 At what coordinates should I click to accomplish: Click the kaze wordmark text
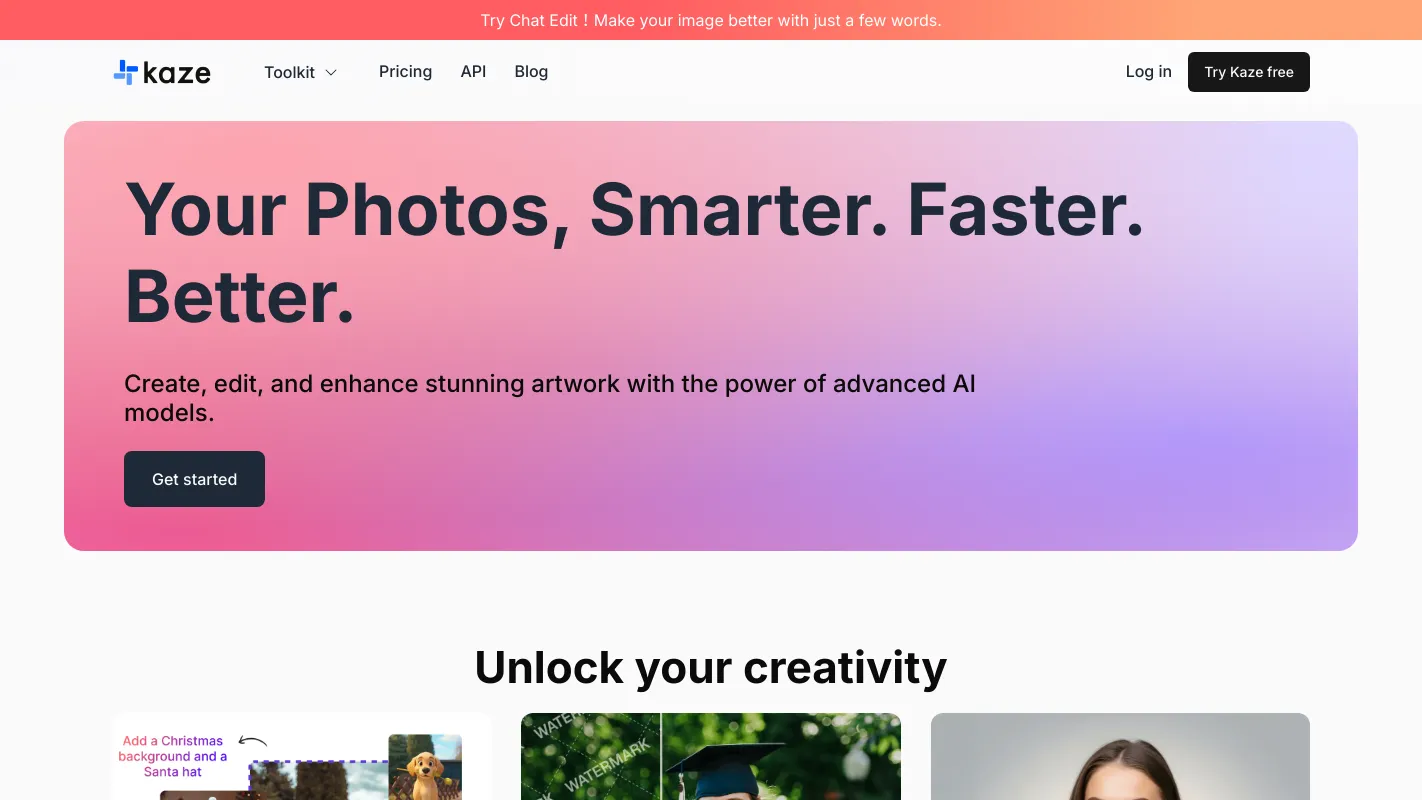point(177,72)
